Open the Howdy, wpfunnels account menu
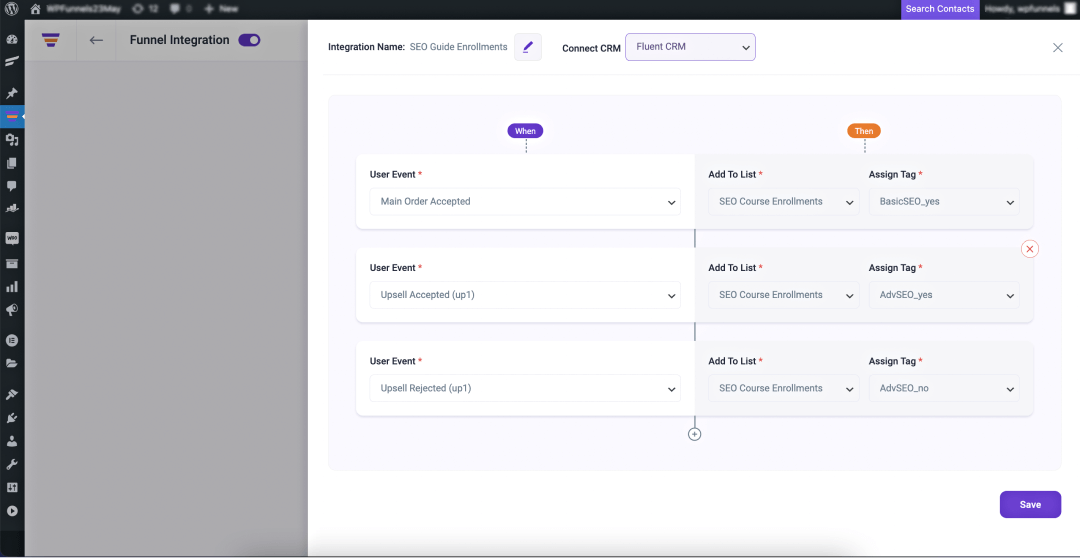The width and height of the screenshot is (1080, 558). click(1029, 9)
